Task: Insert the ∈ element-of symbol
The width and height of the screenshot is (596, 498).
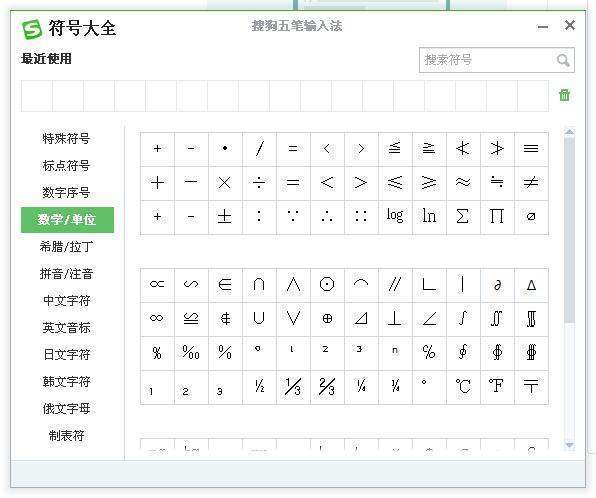Action: pyautogui.click(x=225, y=285)
